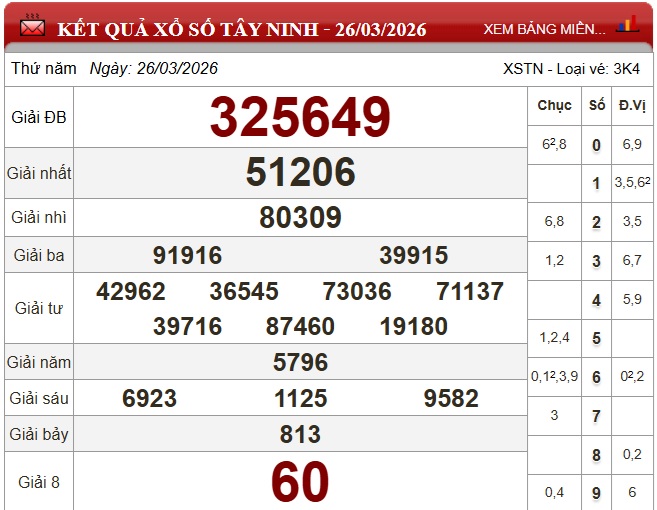
Task: Click the Giải ĐB row label
Action: [x=38, y=118]
